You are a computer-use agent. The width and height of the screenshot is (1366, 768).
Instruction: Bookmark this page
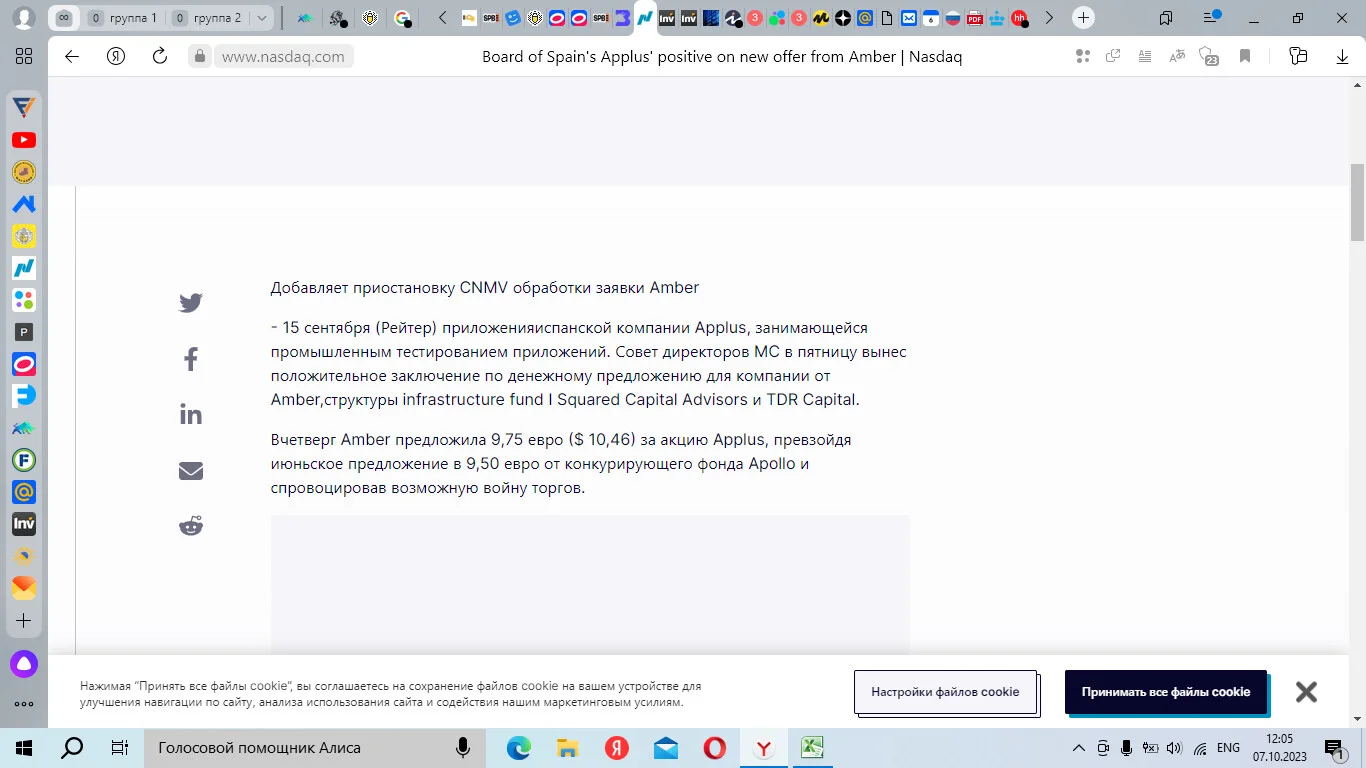pos(1245,56)
